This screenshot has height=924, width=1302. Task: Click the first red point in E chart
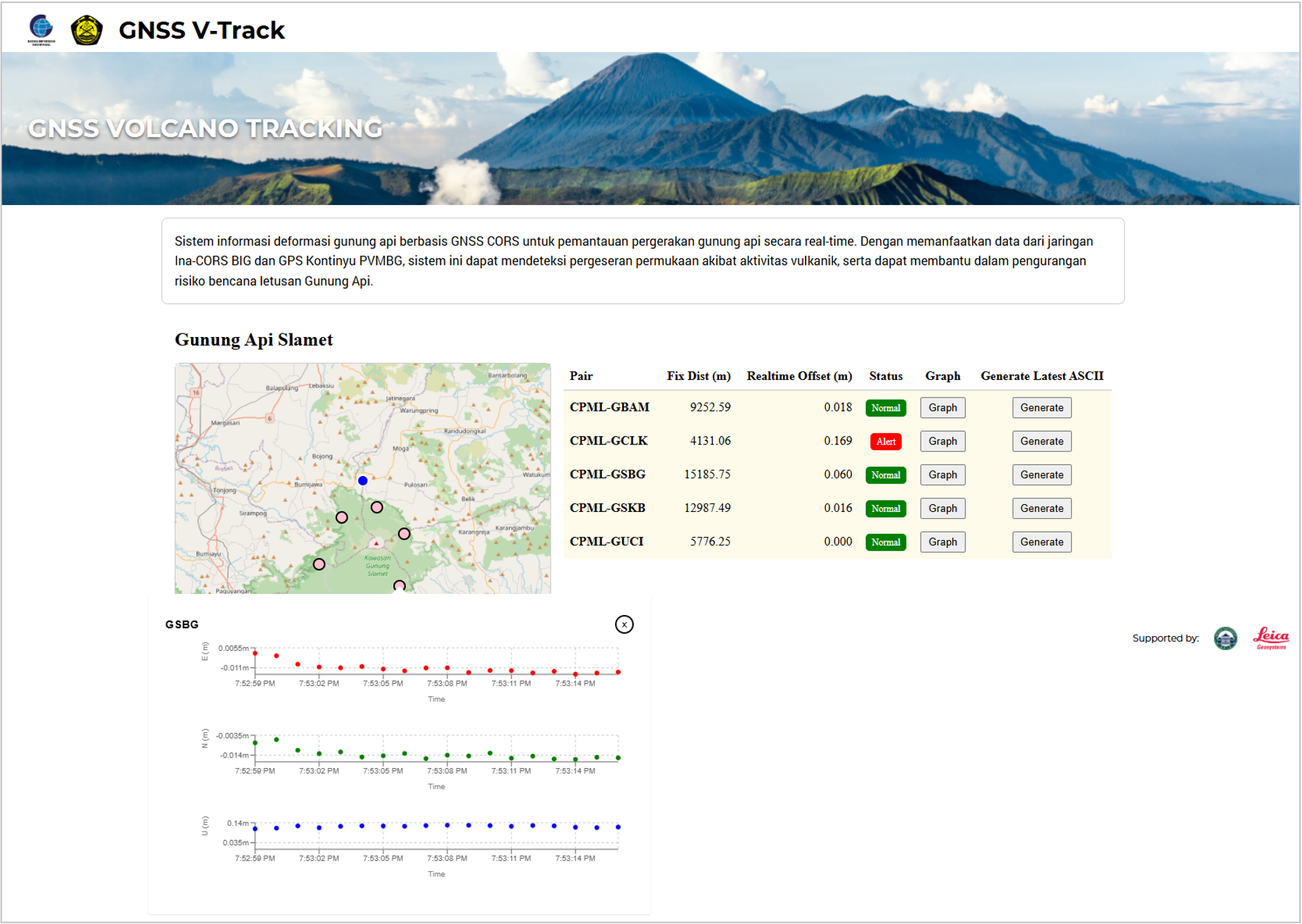pyautogui.click(x=255, y=654)
